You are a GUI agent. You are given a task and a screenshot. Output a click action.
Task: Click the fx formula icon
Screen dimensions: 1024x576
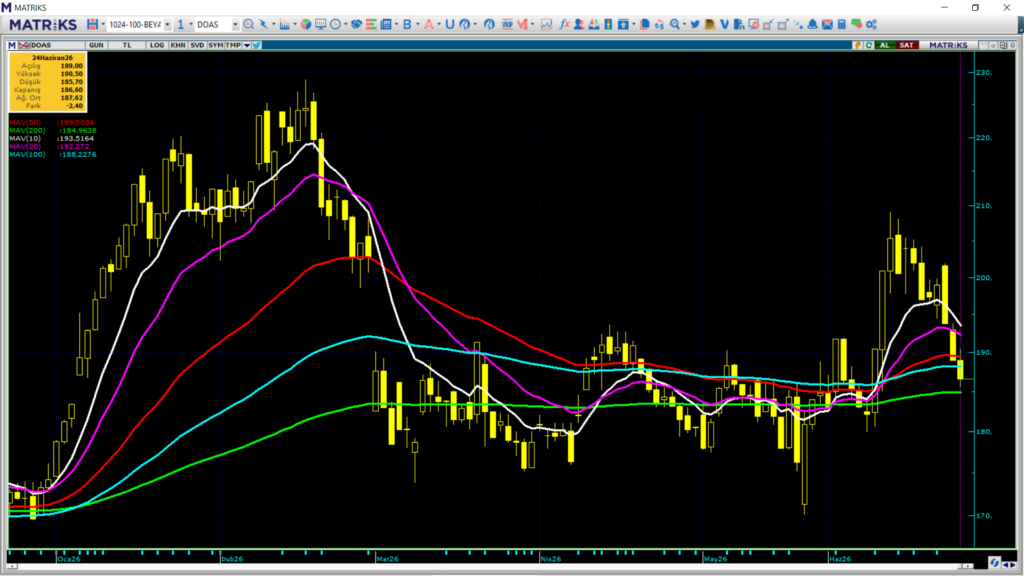coord(564,24)
